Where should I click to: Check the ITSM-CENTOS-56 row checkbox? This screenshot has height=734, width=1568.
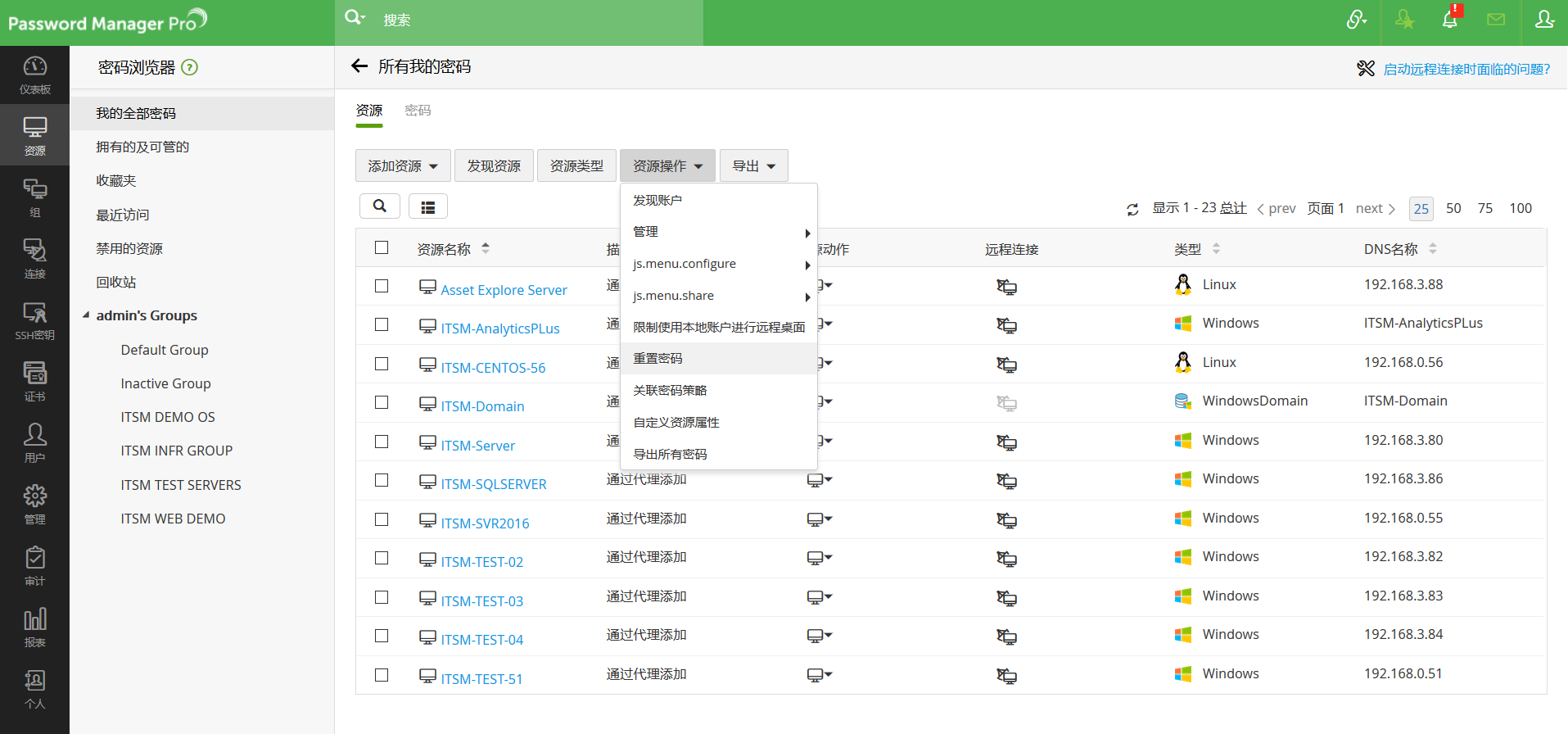pos(382,364)
